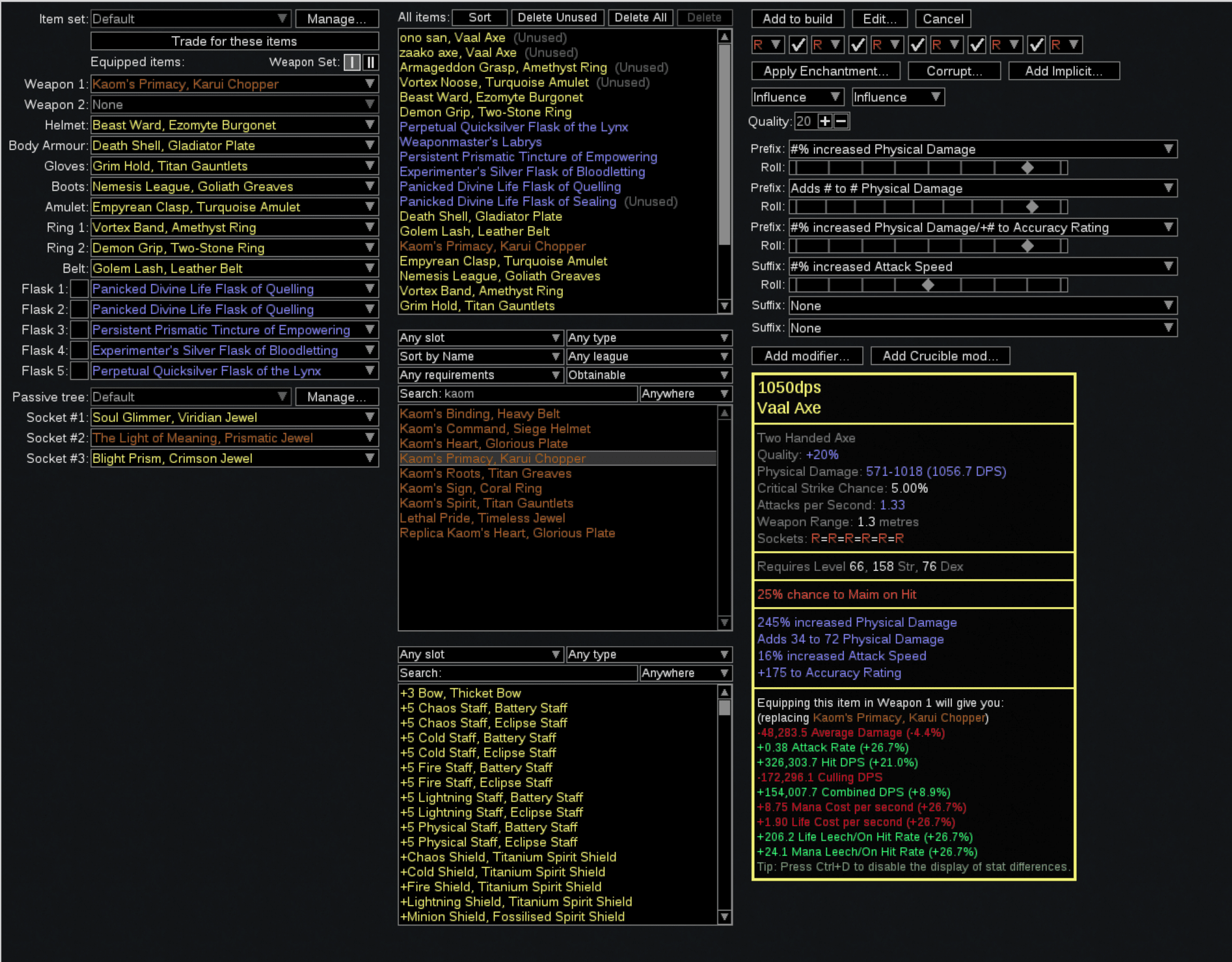The height and width of the screenshot is (962, 1232).
Task: Uncheck link between fifth and sixth socket
Action: click(1036, 45)
